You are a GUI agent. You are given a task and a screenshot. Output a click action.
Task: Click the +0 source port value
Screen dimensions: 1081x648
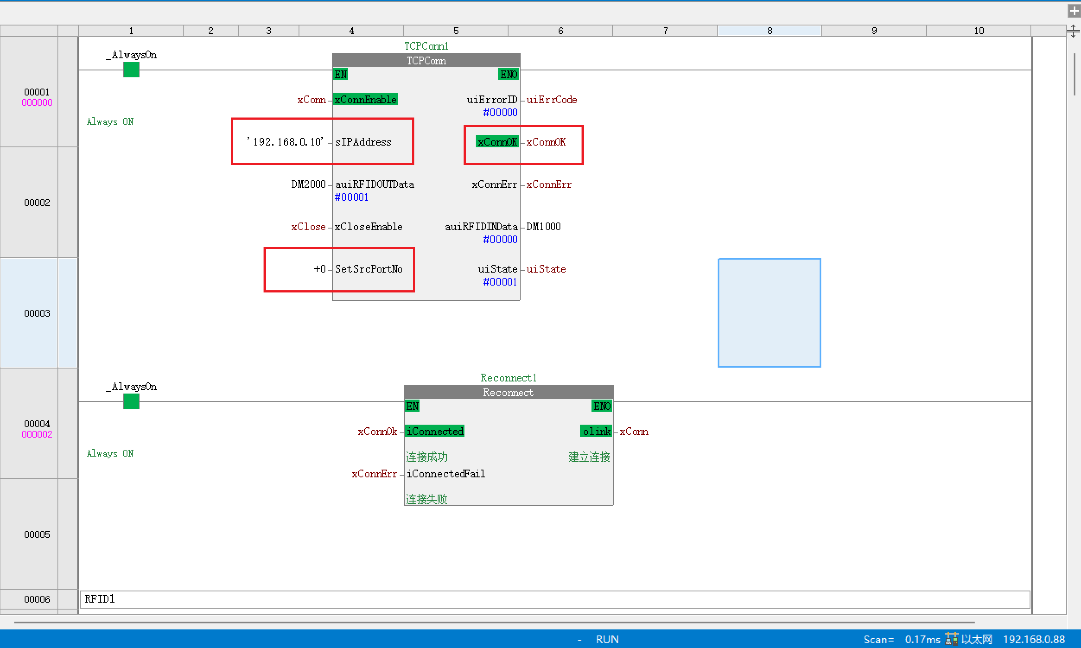point(319,269)
